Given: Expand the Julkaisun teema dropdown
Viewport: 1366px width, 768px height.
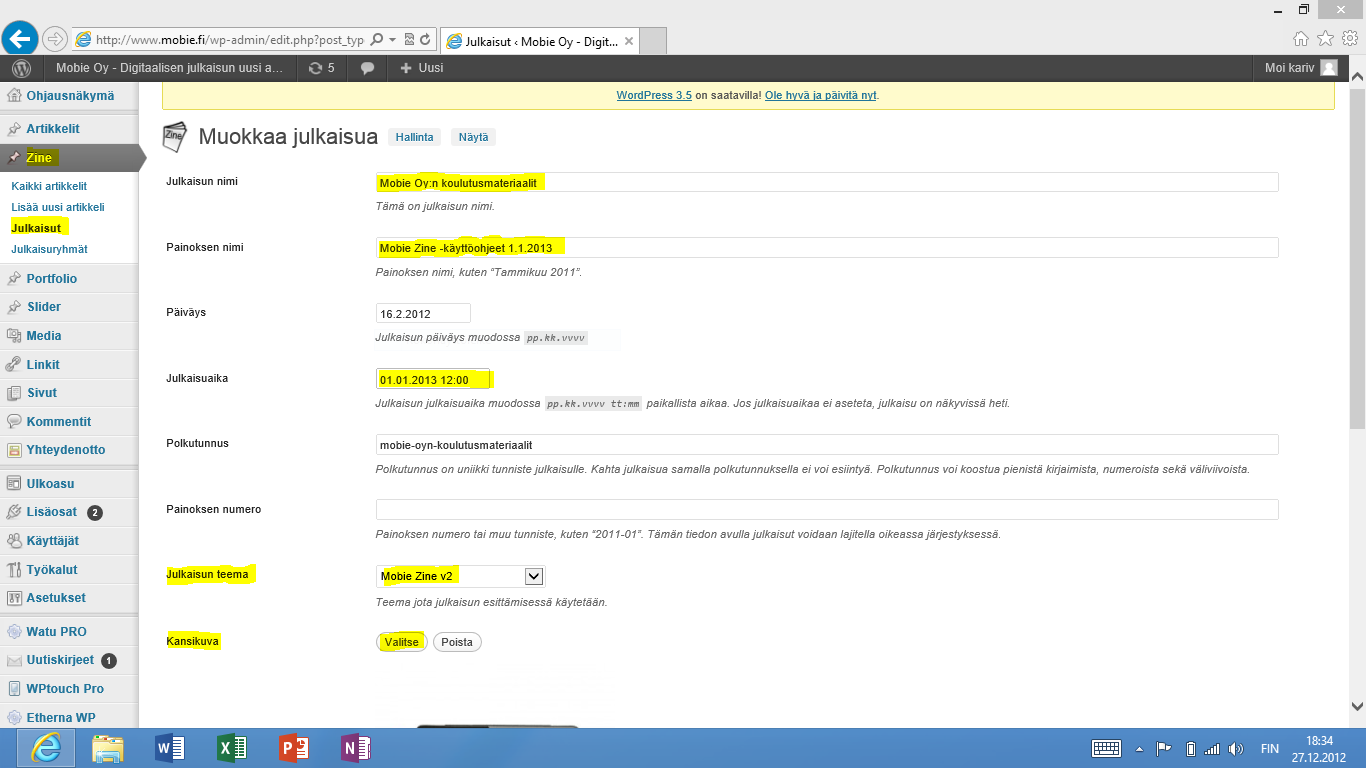Looking at the screenshot, I should click(x=534, y=576).
